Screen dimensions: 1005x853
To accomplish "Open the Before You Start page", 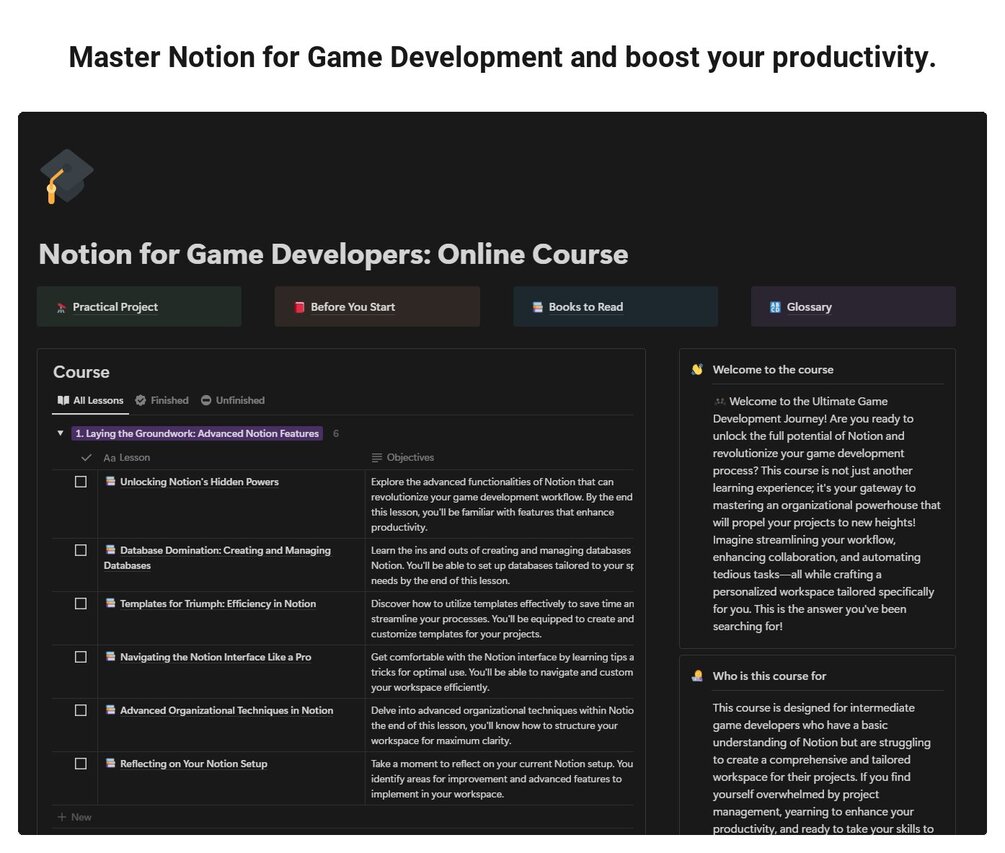I will pos(377,307).
